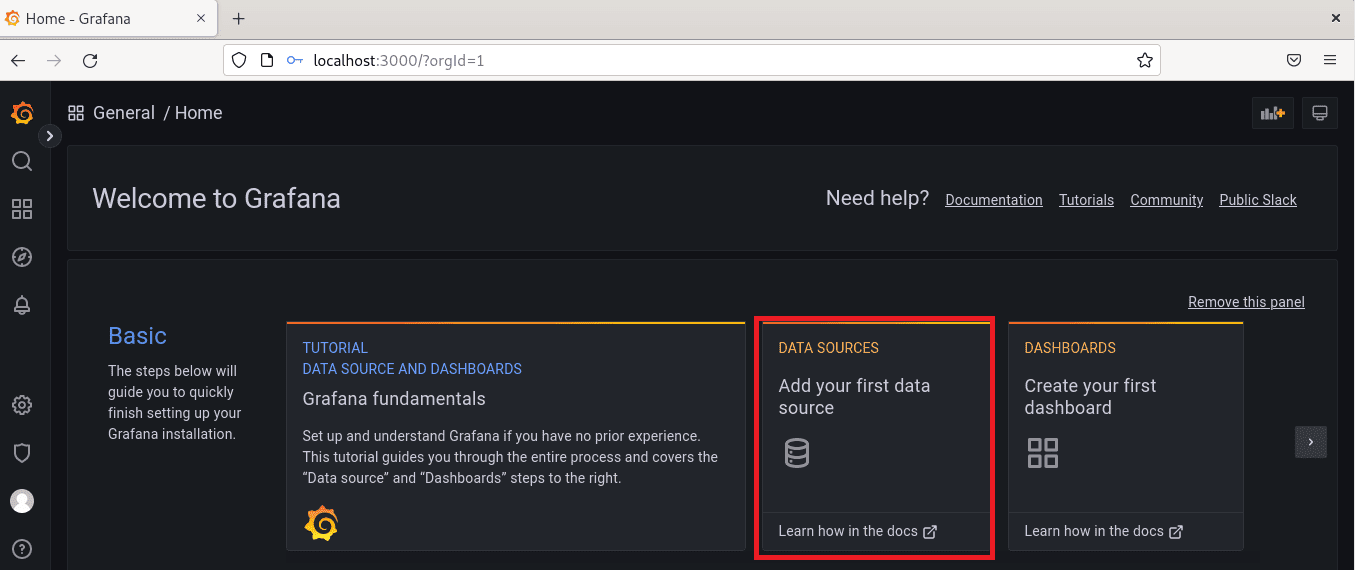Click the Welcome to Grafana heading
This screenshot has width=1355, height=570.
pyautogui.click(x=216, y=198)
